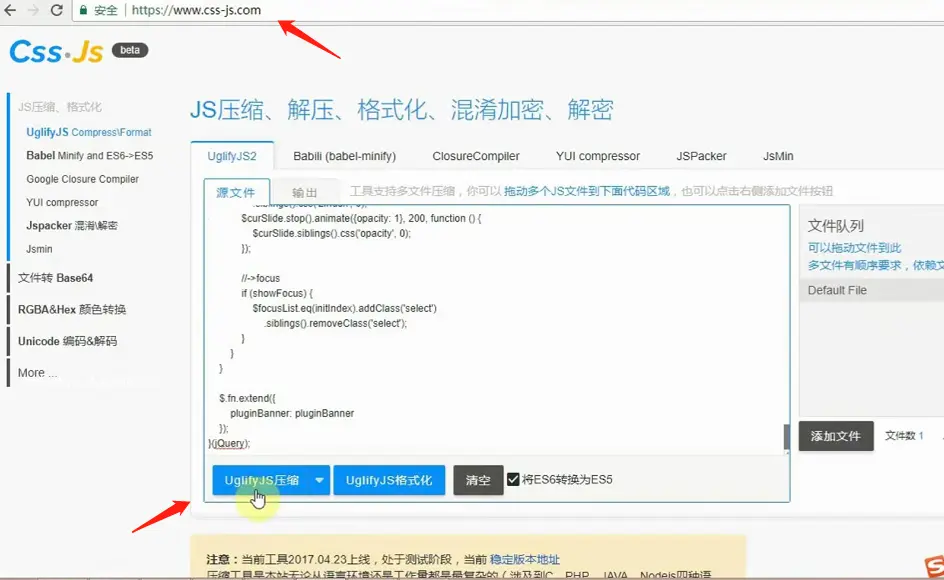Click the pluginBanner: pluginBanner code line
The height and width of the screenshot is (580, 944).
pos(292,413)
